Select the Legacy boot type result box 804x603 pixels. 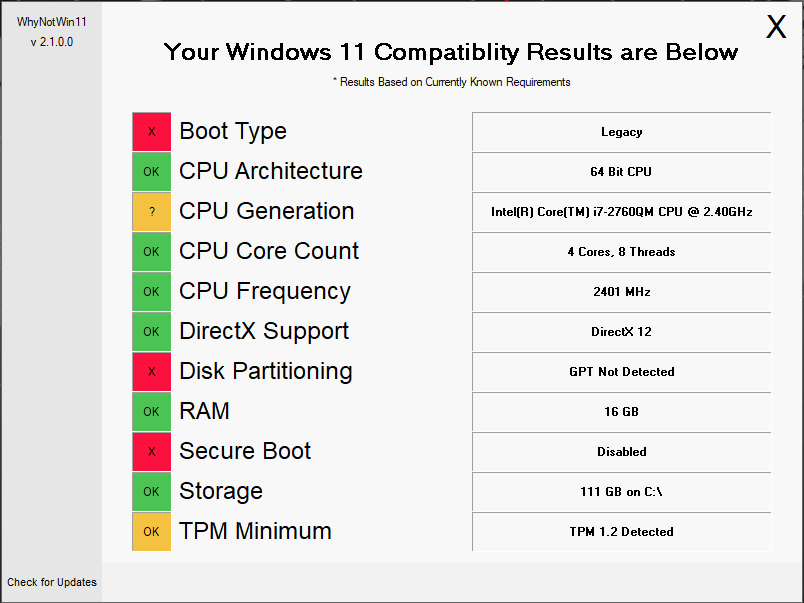pyautogui.click(x=621, y=132)
